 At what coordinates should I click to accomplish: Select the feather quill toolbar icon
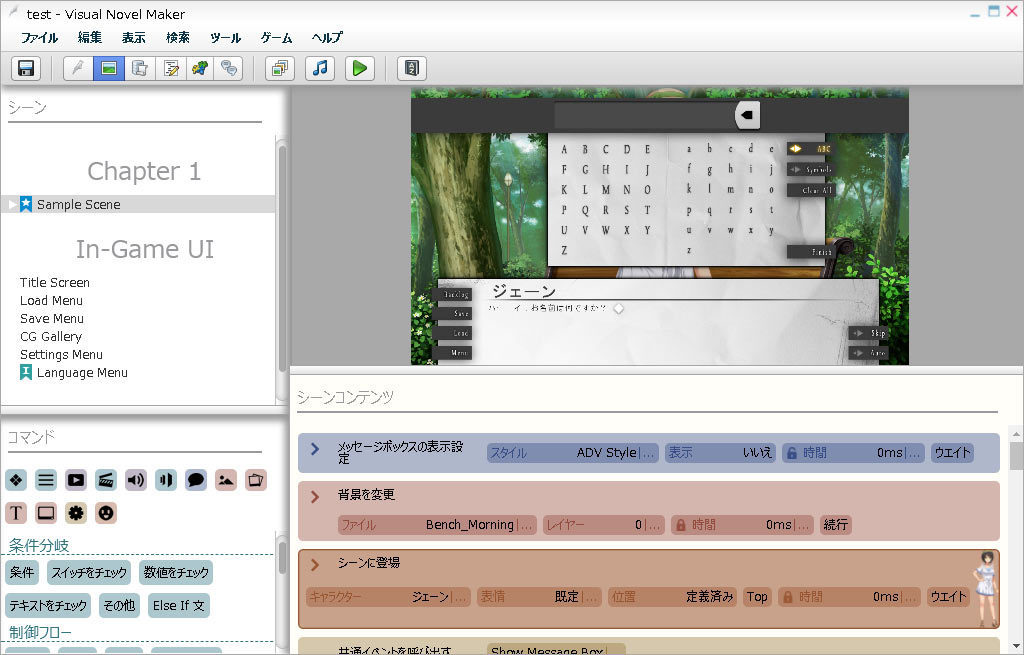(78, 68)
